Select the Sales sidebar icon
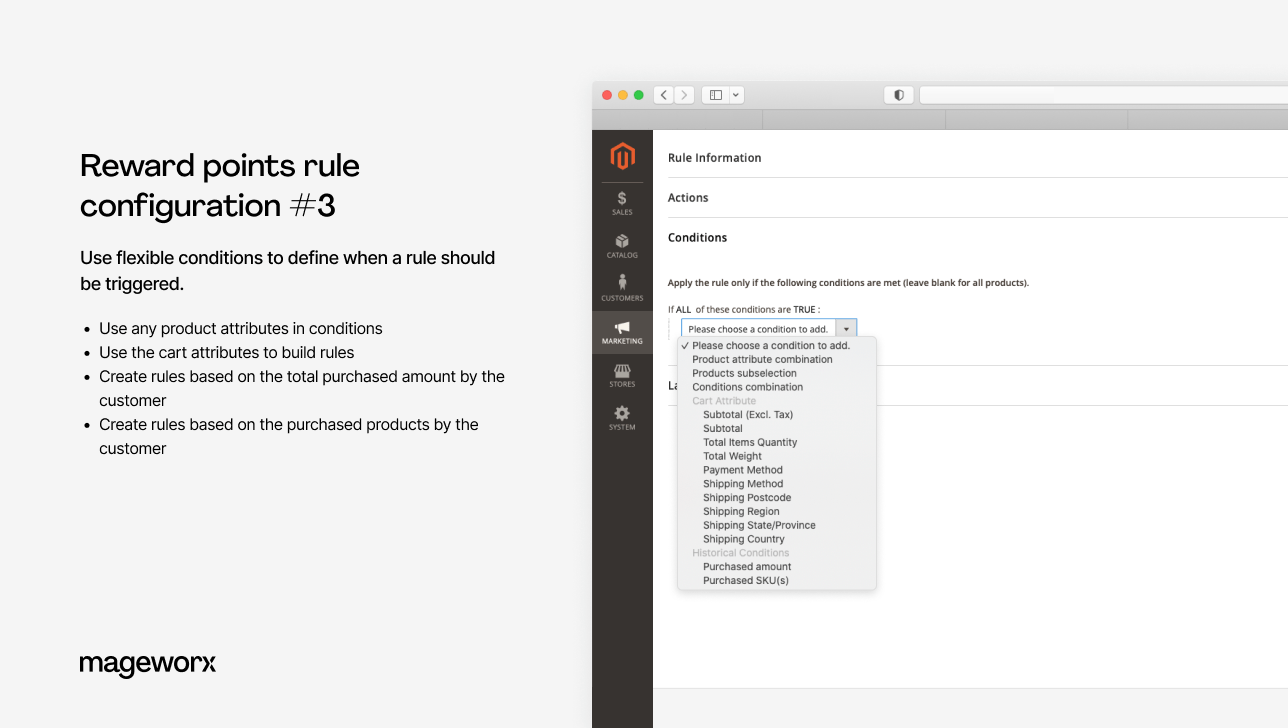 tap(622, 198)
